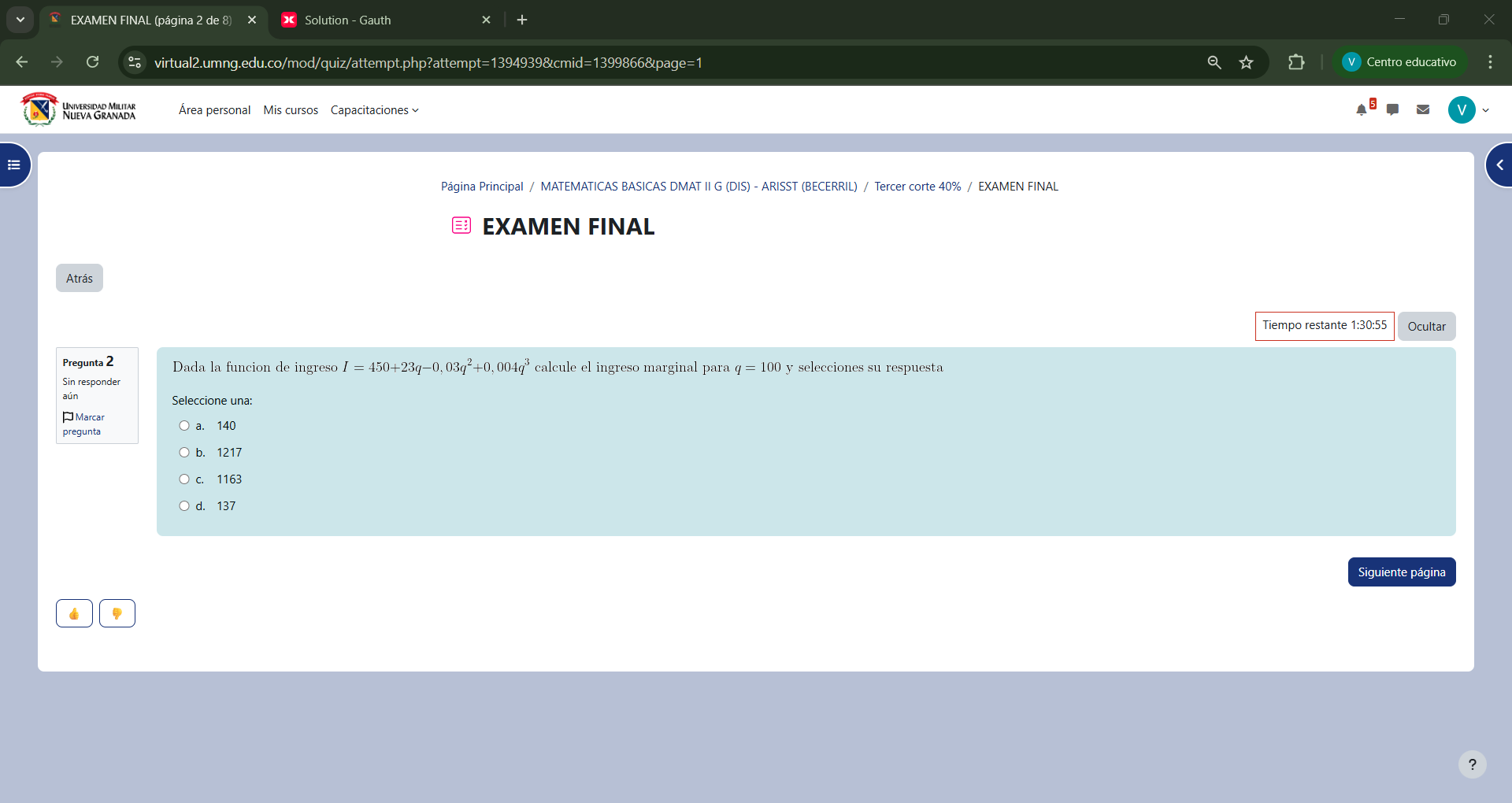Bookmark this page with star icon
1512x803 pixels.
1246,62
